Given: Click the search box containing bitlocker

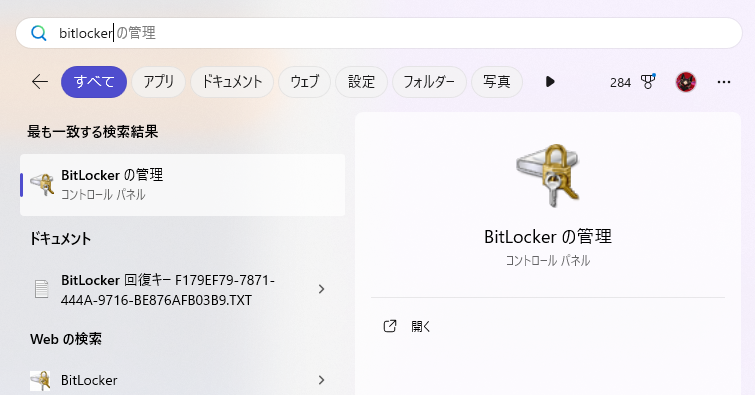Looking at the screenshot, I should click(378, 33).
